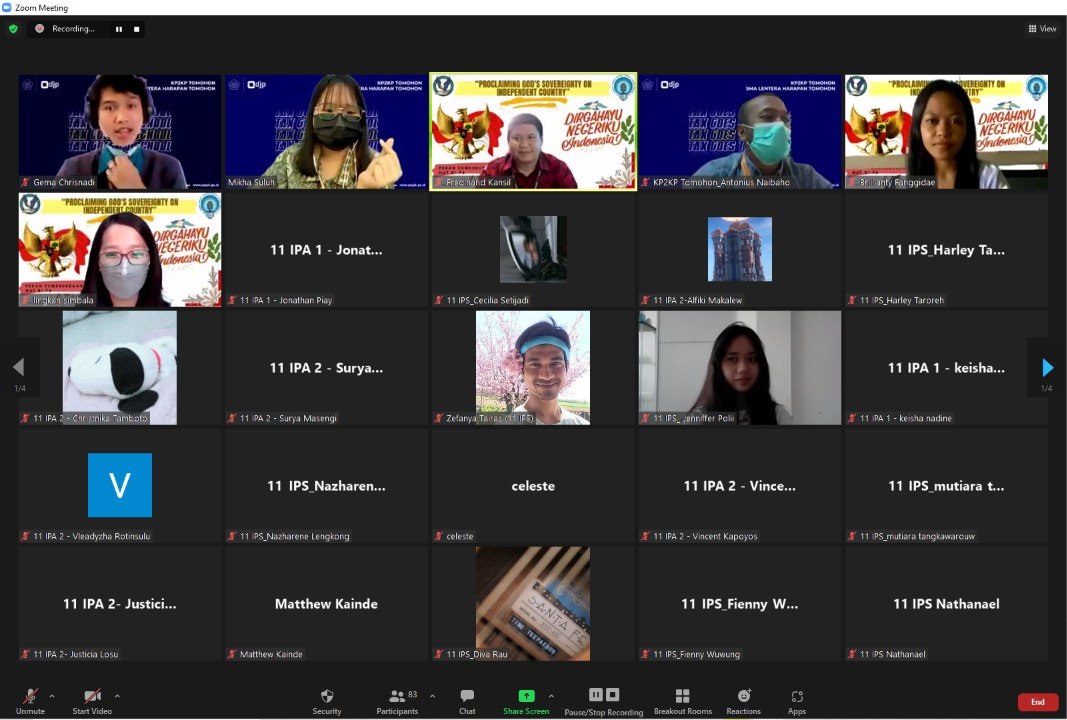Unmute the microphone
Screen dimensions: 1067x720
pos(31,700)
